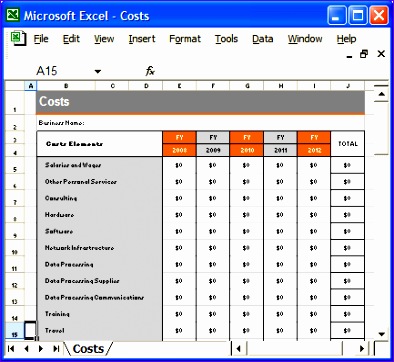Click the Other Personal Services row label

(x=81, y=182)
